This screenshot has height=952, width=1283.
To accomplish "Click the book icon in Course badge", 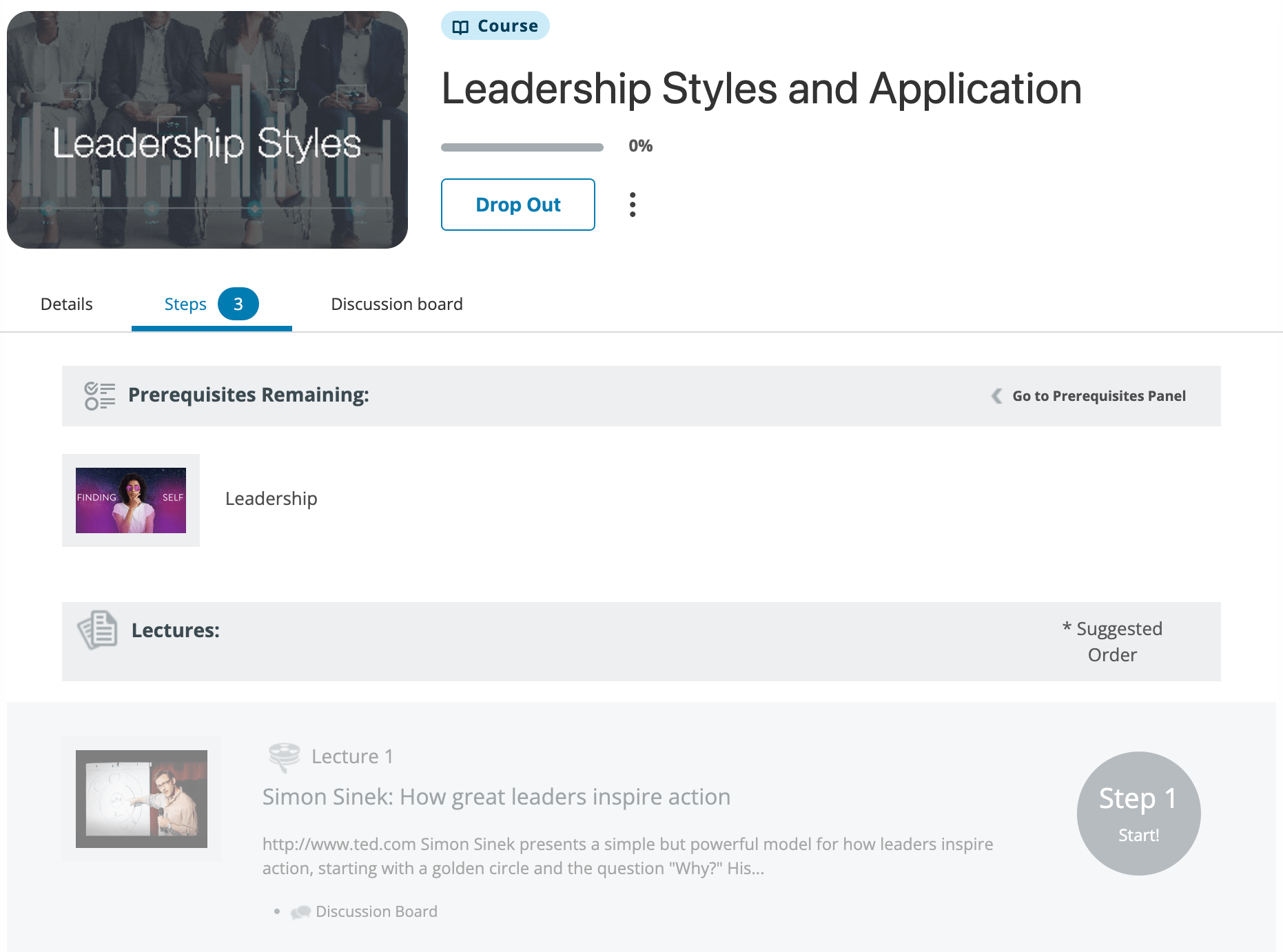I will tap(460, 27).
